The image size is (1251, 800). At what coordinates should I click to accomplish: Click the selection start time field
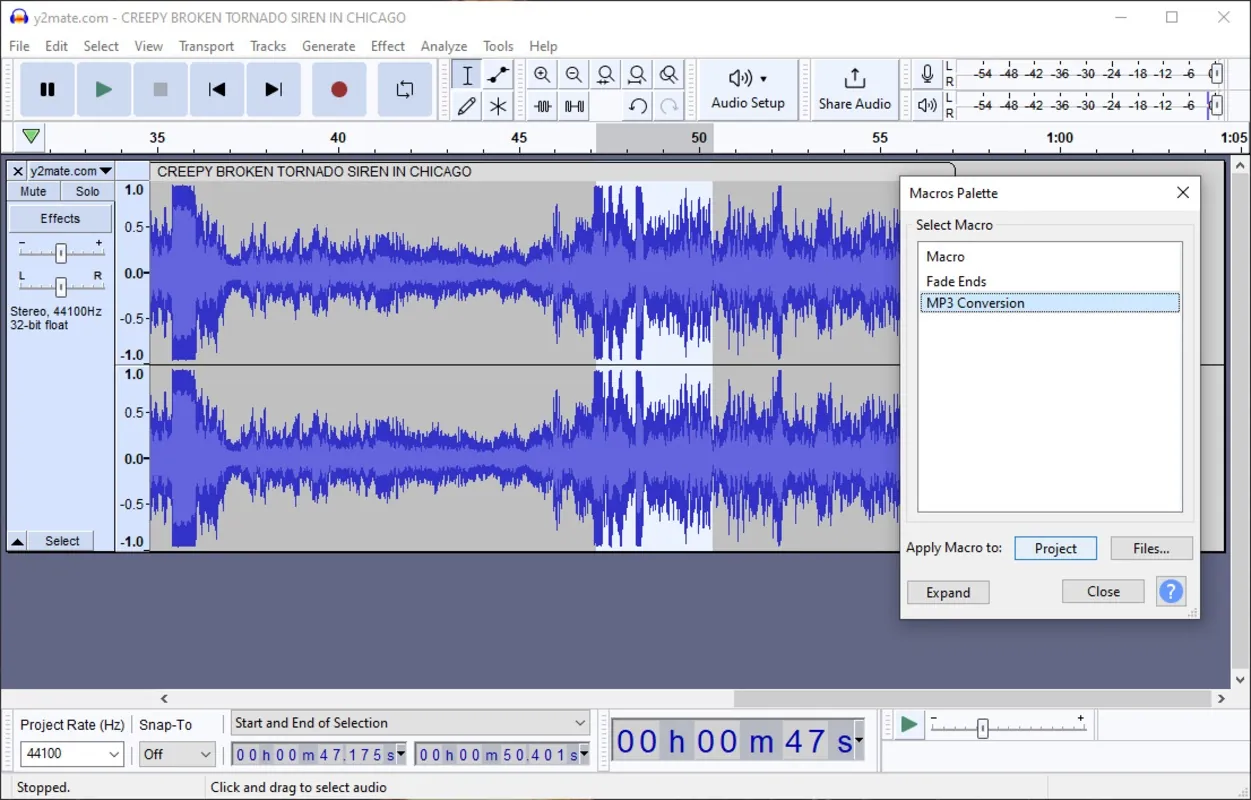pyautogui.click(x=320, y=754)
